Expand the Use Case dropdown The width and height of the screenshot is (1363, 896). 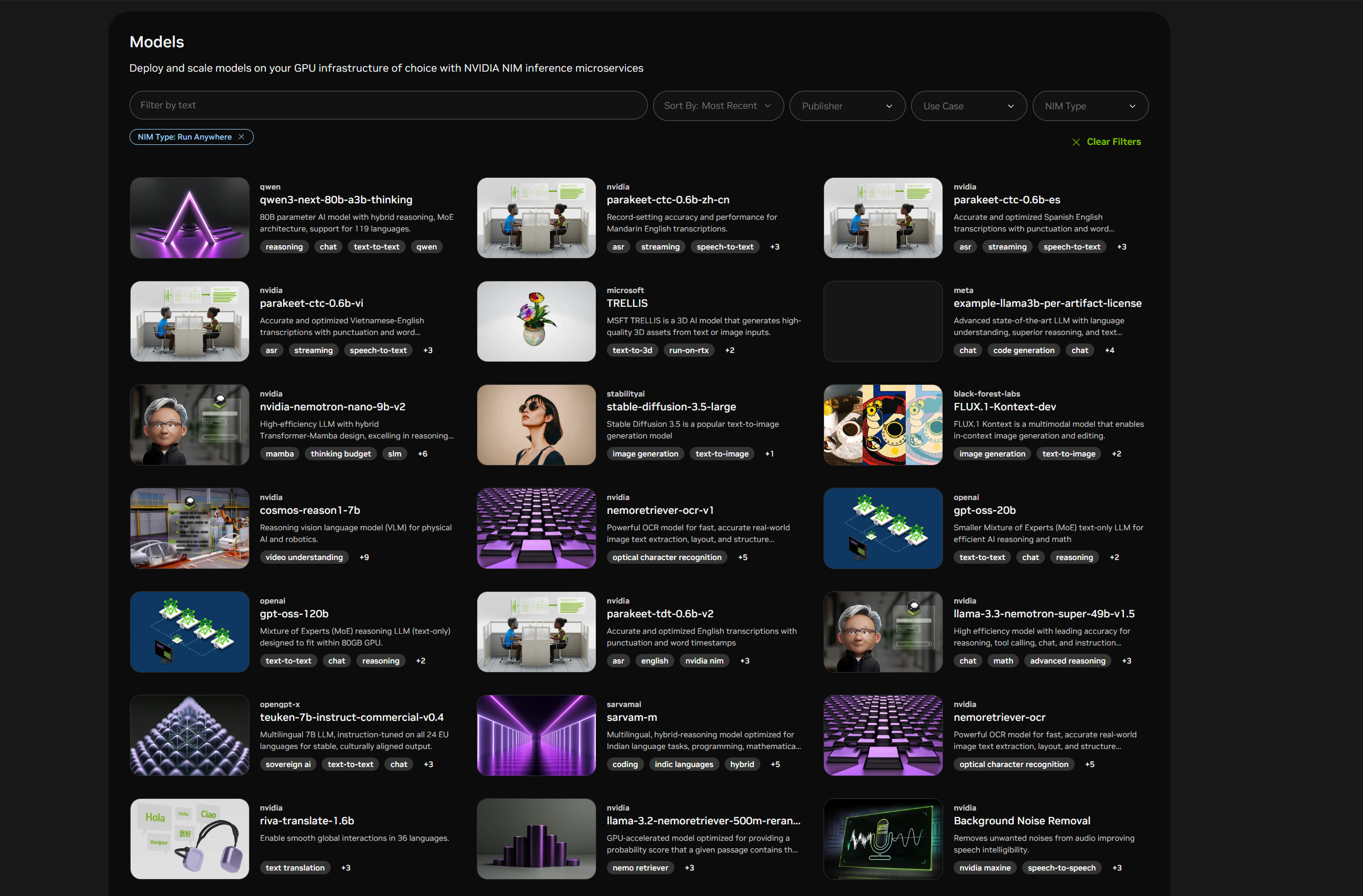point(968,106)
